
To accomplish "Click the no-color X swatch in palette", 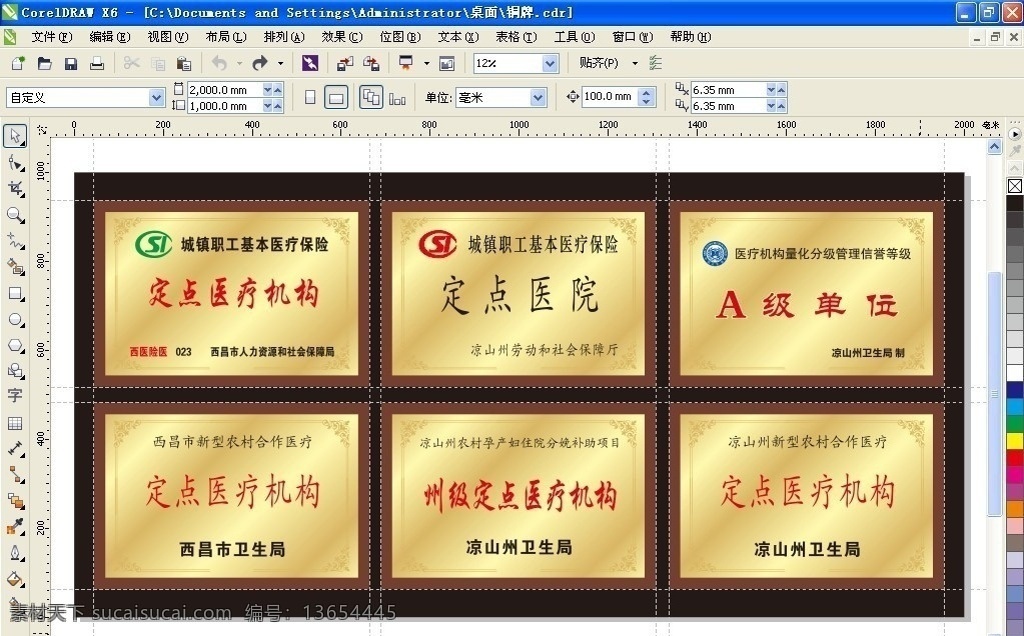I will (x=1015, y=186).
